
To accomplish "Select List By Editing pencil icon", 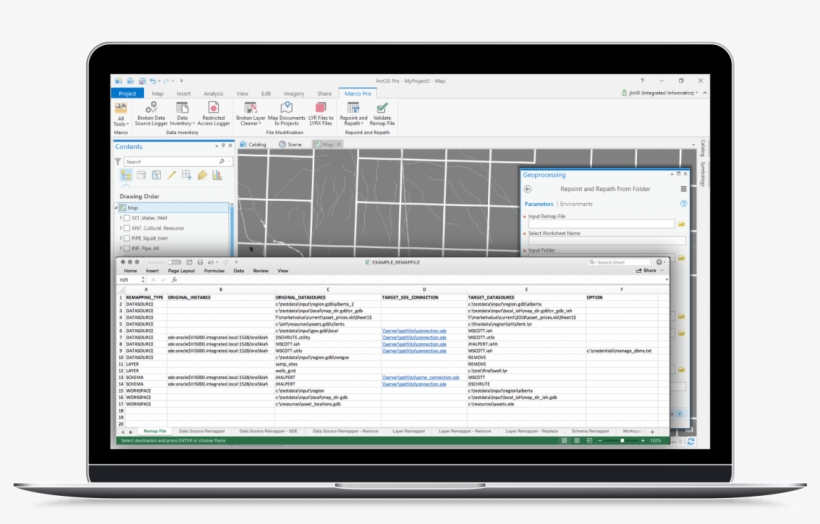I will (x=171, y=175).
